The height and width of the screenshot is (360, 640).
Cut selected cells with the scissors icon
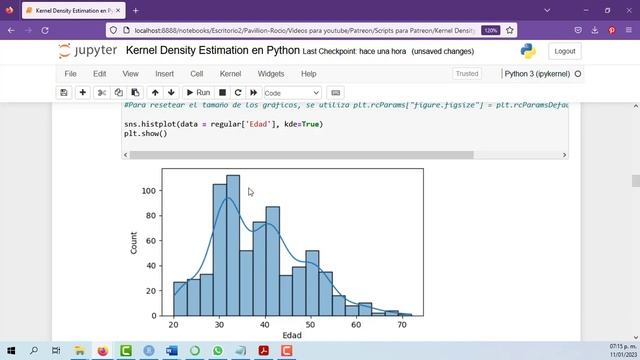(102, 93)
